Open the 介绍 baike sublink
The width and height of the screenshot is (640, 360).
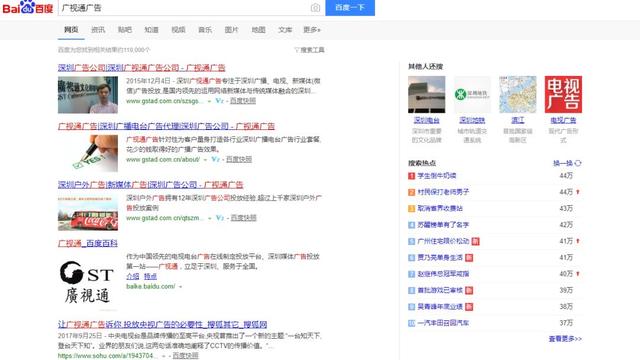pyautogui.click(x=133, y=276)
